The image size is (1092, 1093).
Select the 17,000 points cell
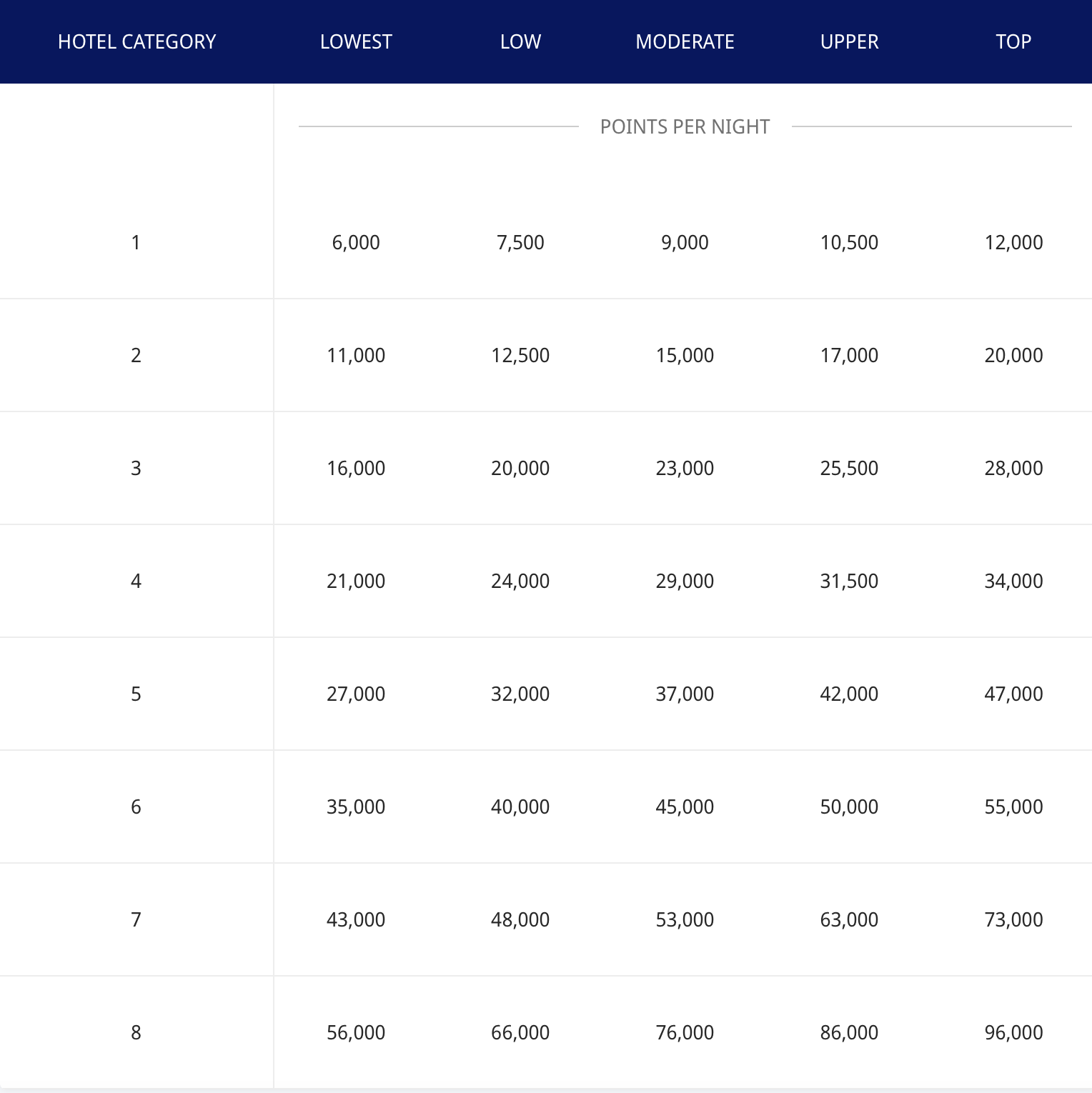849,355
